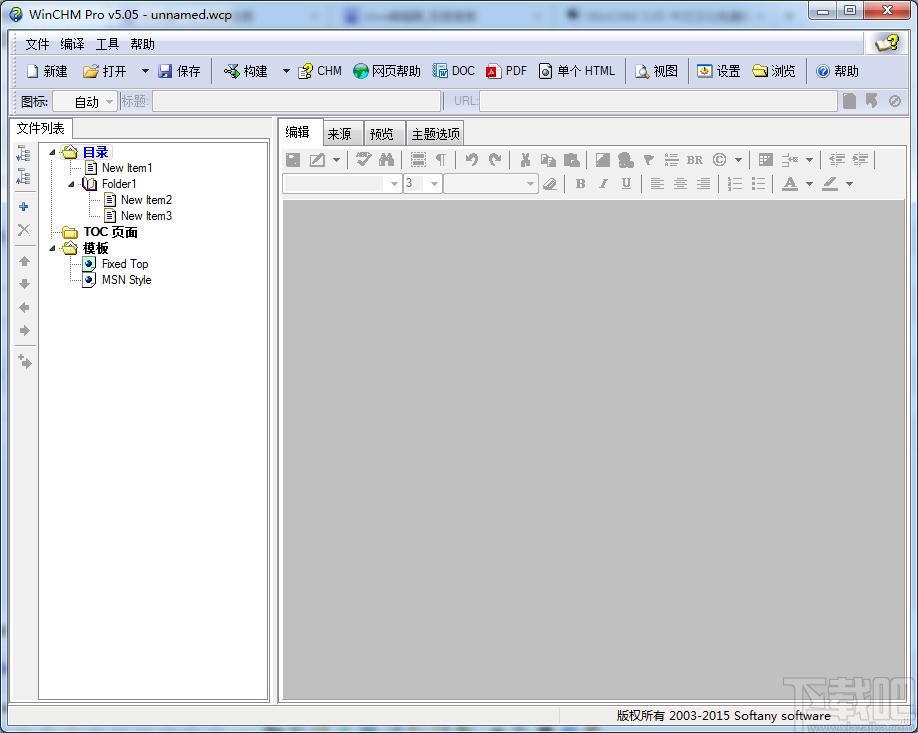Toggle italic formatting in editor toolbar
The image size is (918, 733).
coord(603,184)
